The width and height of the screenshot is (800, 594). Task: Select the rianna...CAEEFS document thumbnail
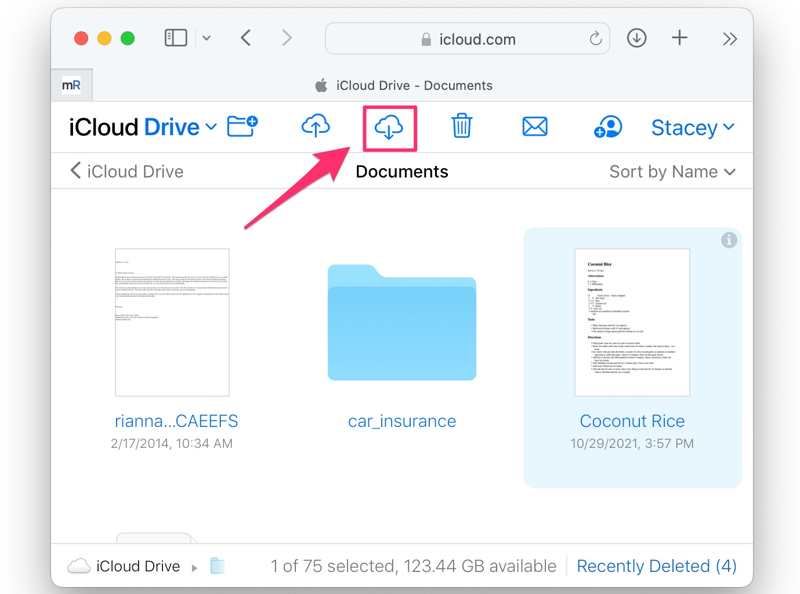[x=172, y=322]
